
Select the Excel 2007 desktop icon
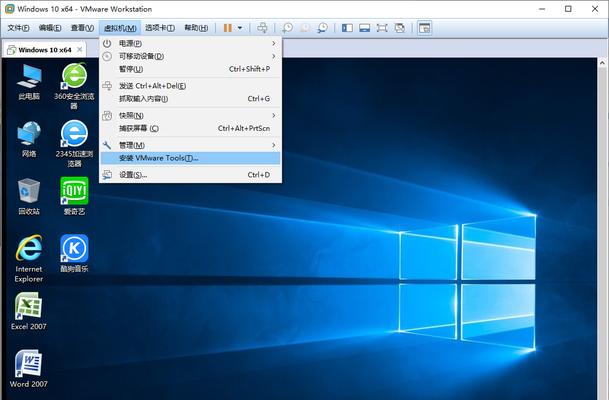[x=29, y=311]
